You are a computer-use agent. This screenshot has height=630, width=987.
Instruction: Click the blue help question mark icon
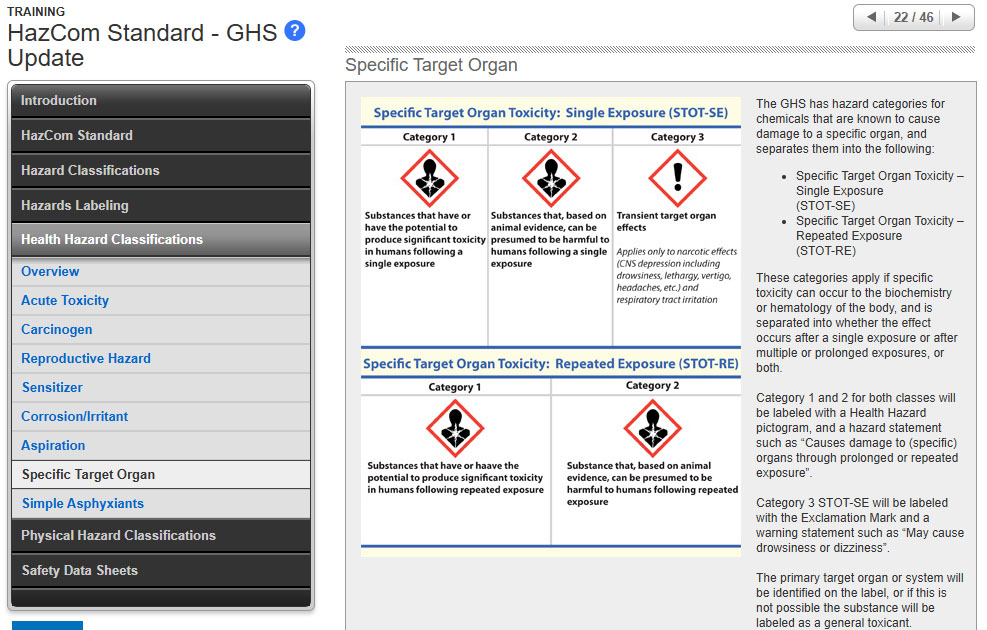pos(295,31)
